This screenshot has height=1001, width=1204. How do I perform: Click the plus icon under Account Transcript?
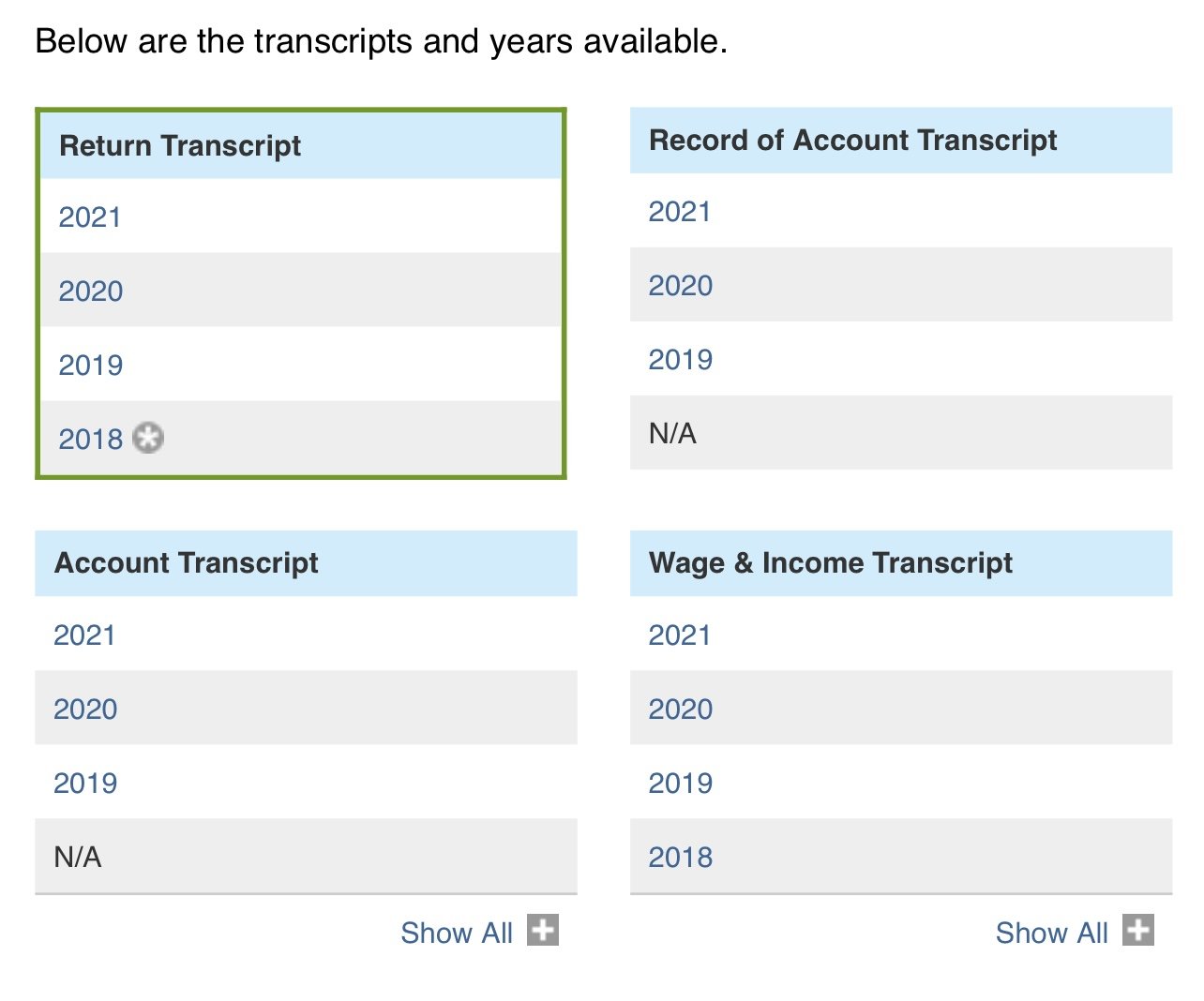point(543,930)
